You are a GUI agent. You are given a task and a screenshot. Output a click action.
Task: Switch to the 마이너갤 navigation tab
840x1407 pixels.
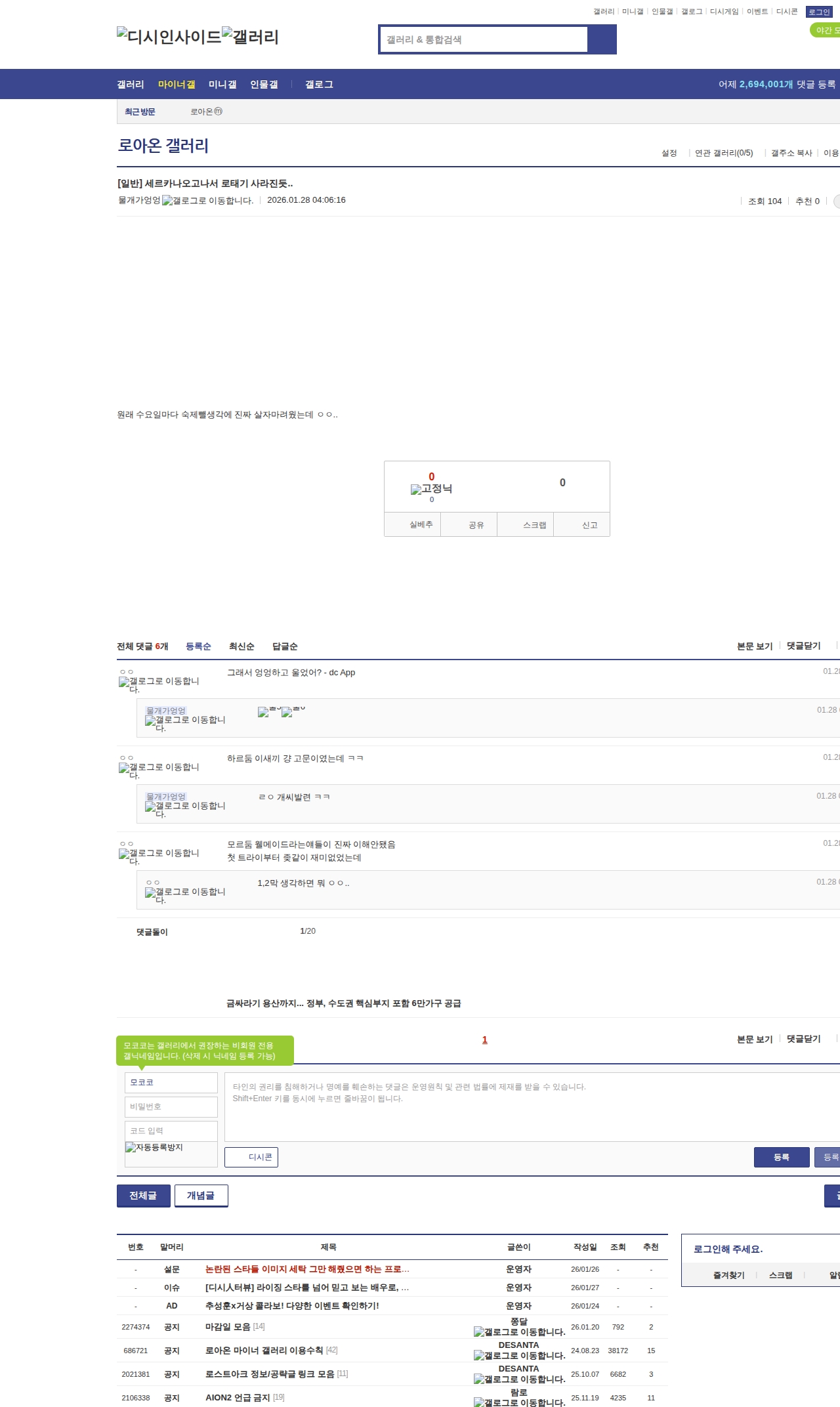177,85
